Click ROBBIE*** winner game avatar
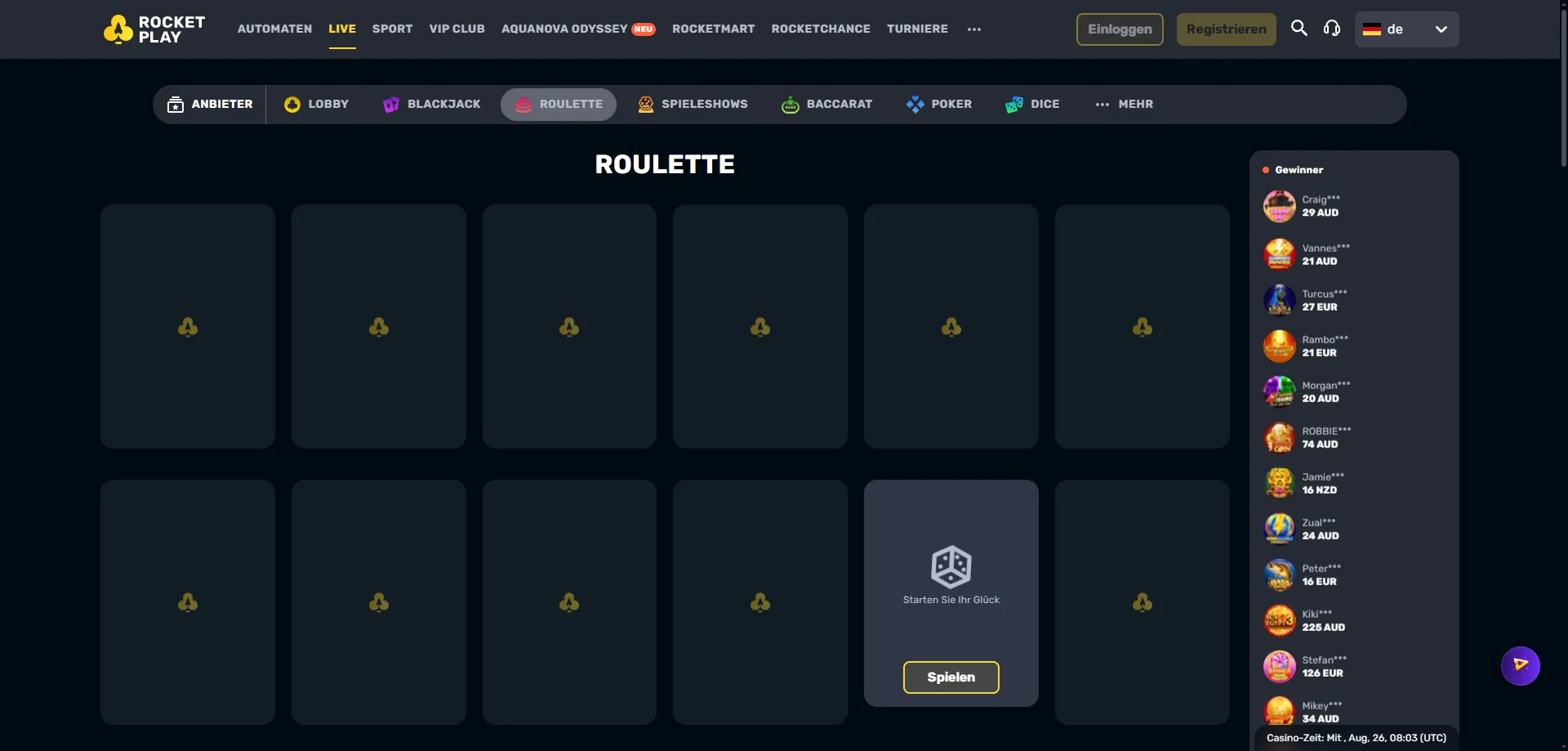1568x751 pixels. pyautogui.click(x=1279, y=437)
